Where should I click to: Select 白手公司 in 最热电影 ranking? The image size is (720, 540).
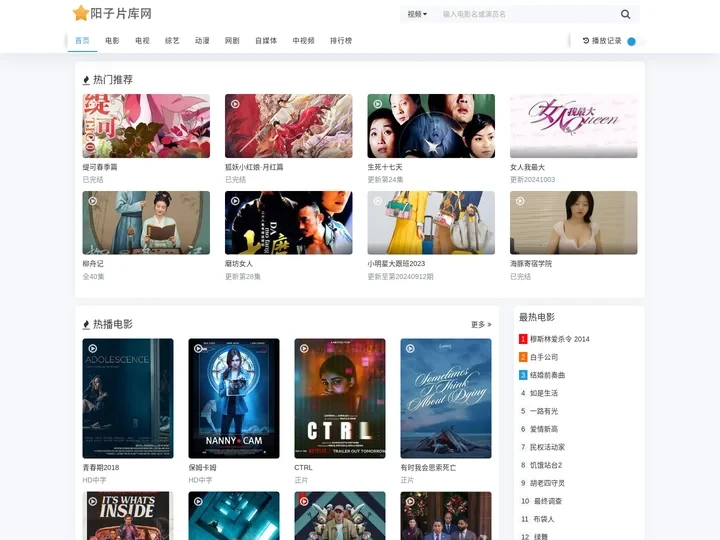[544, 357]
